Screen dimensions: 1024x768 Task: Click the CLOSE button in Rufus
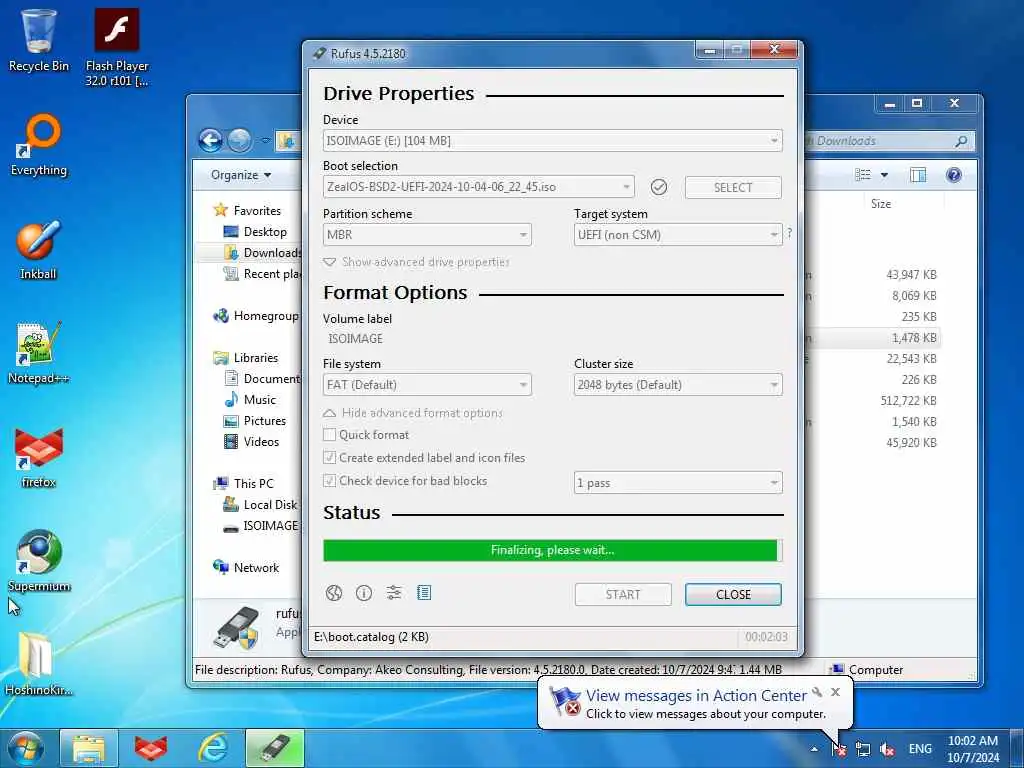pos(733,595)
